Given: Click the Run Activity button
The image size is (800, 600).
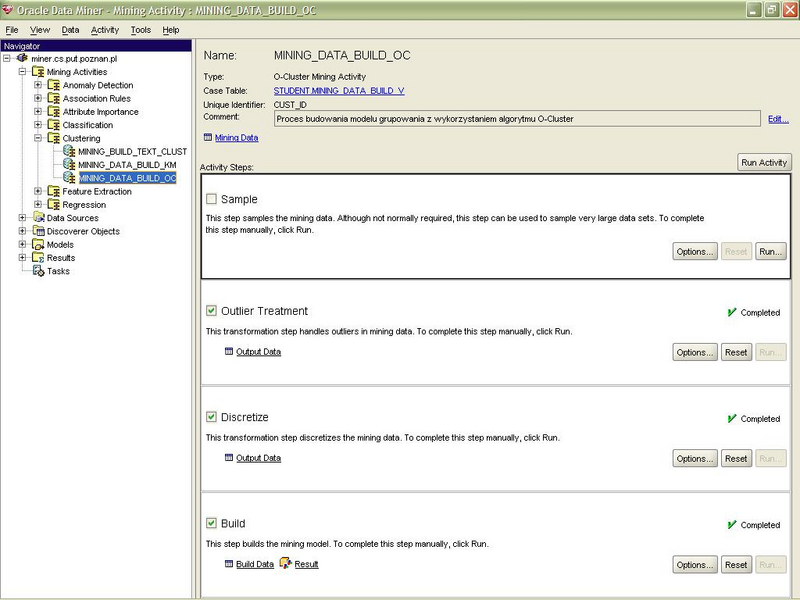Looking at the screenshot, I should pyautogui.click(x=764, y=162).
